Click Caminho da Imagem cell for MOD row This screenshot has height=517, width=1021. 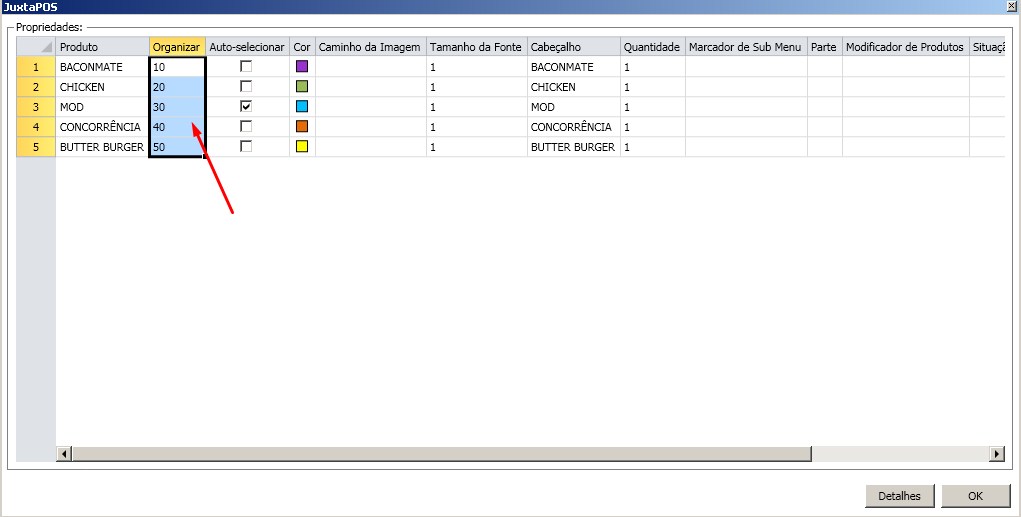tap(371, 107)
